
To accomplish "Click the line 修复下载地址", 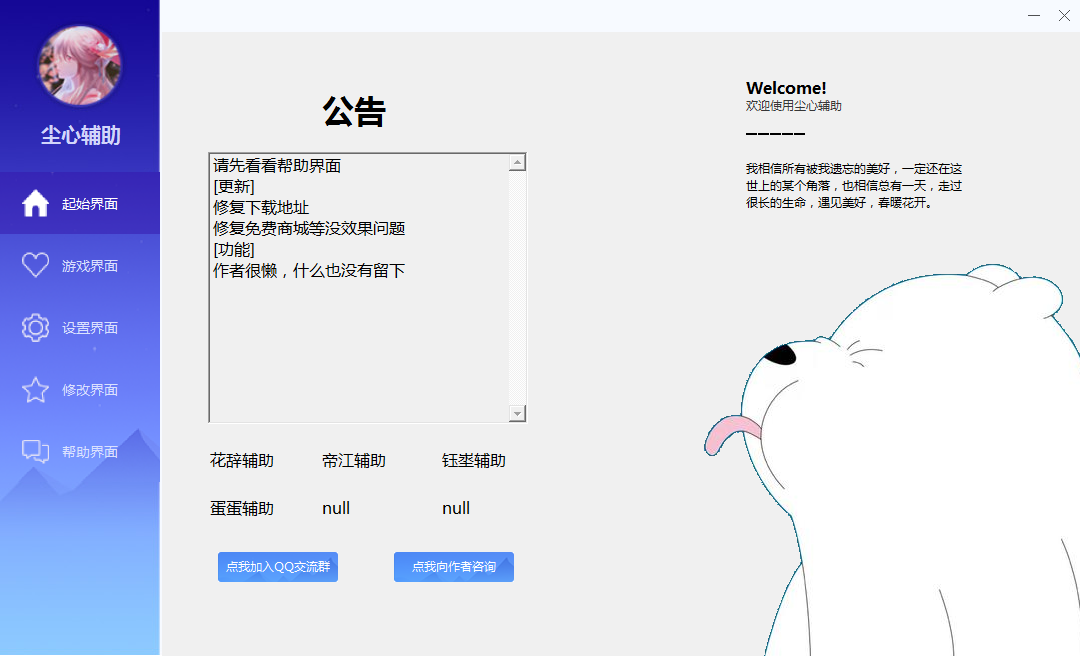I will coord(261,207).
